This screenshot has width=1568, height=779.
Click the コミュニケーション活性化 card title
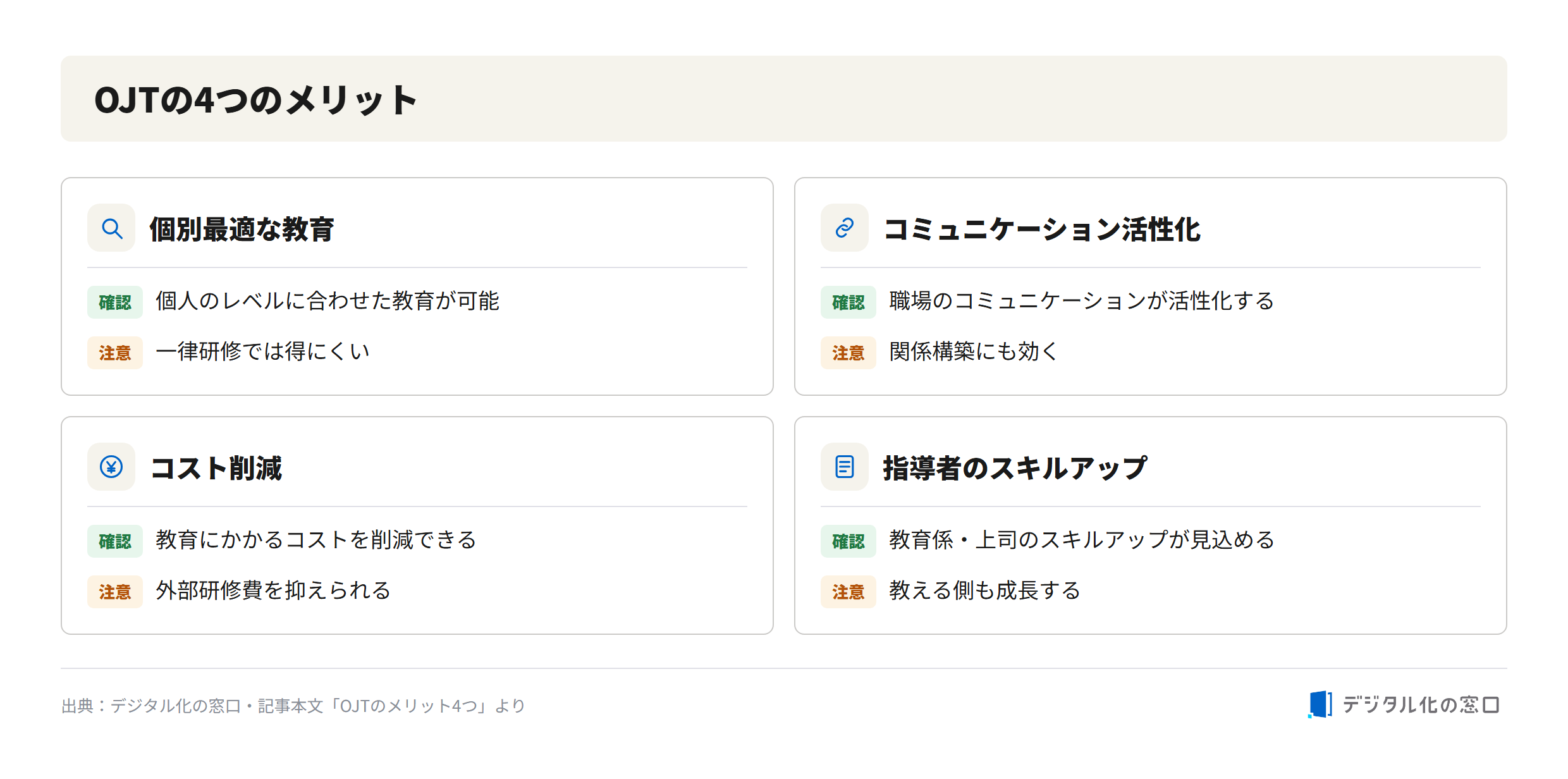[x=1042, y=229]
